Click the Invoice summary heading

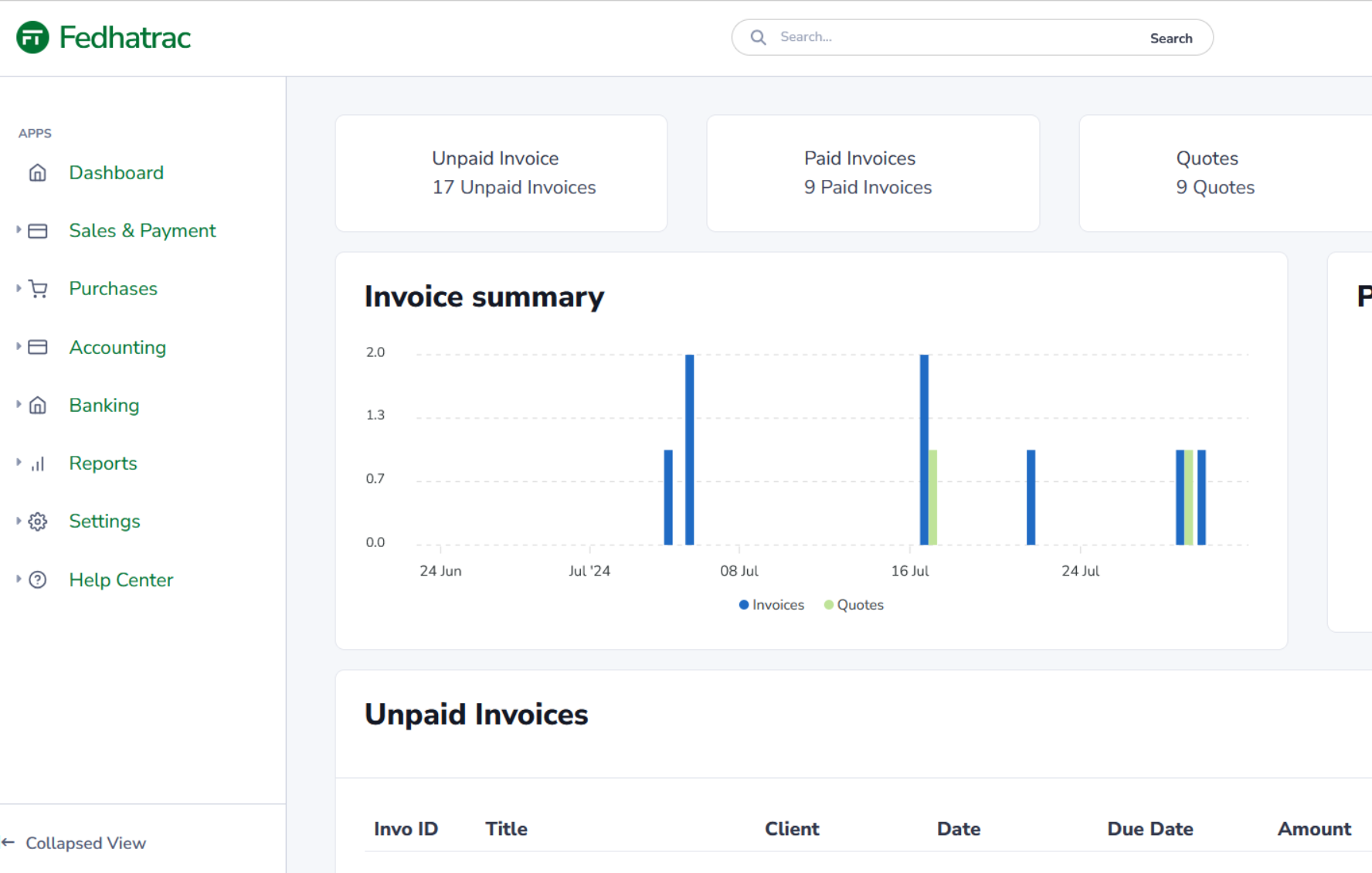click(484, 297)
